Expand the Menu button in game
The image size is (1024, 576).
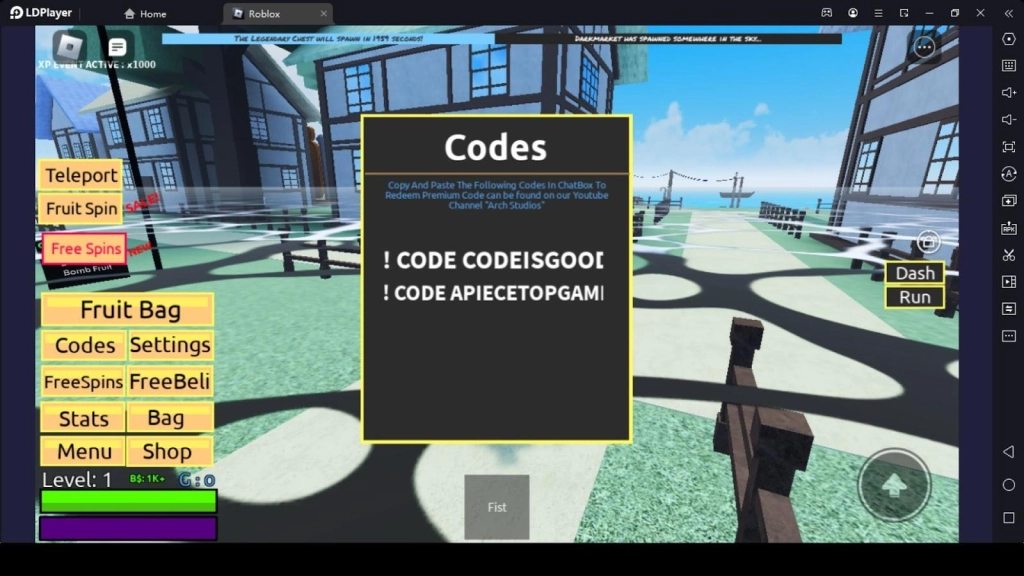(x=84, y=451)
